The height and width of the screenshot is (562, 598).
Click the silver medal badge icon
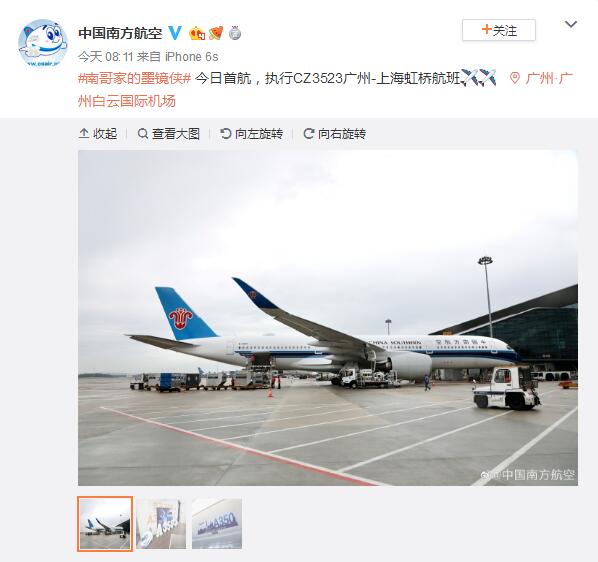[x=235, y=33]
